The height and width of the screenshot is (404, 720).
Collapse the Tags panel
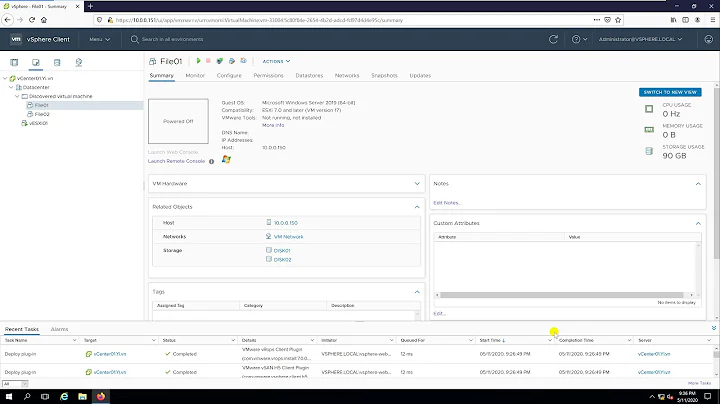(417, 292)
